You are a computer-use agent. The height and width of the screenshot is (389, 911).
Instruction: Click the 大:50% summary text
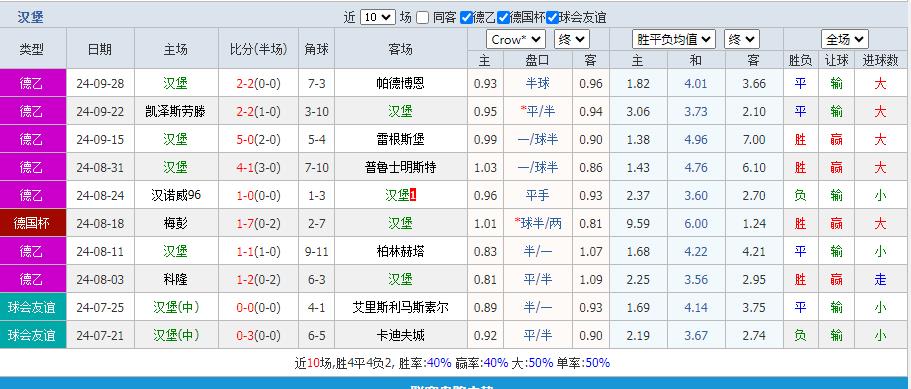(x=532, y=363)
